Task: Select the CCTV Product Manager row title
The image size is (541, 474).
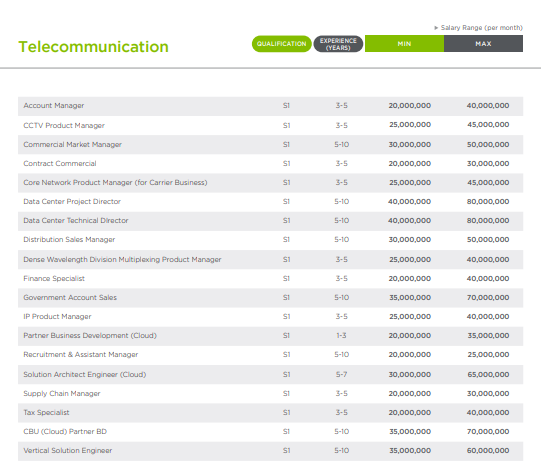Action: pos(64,125)
